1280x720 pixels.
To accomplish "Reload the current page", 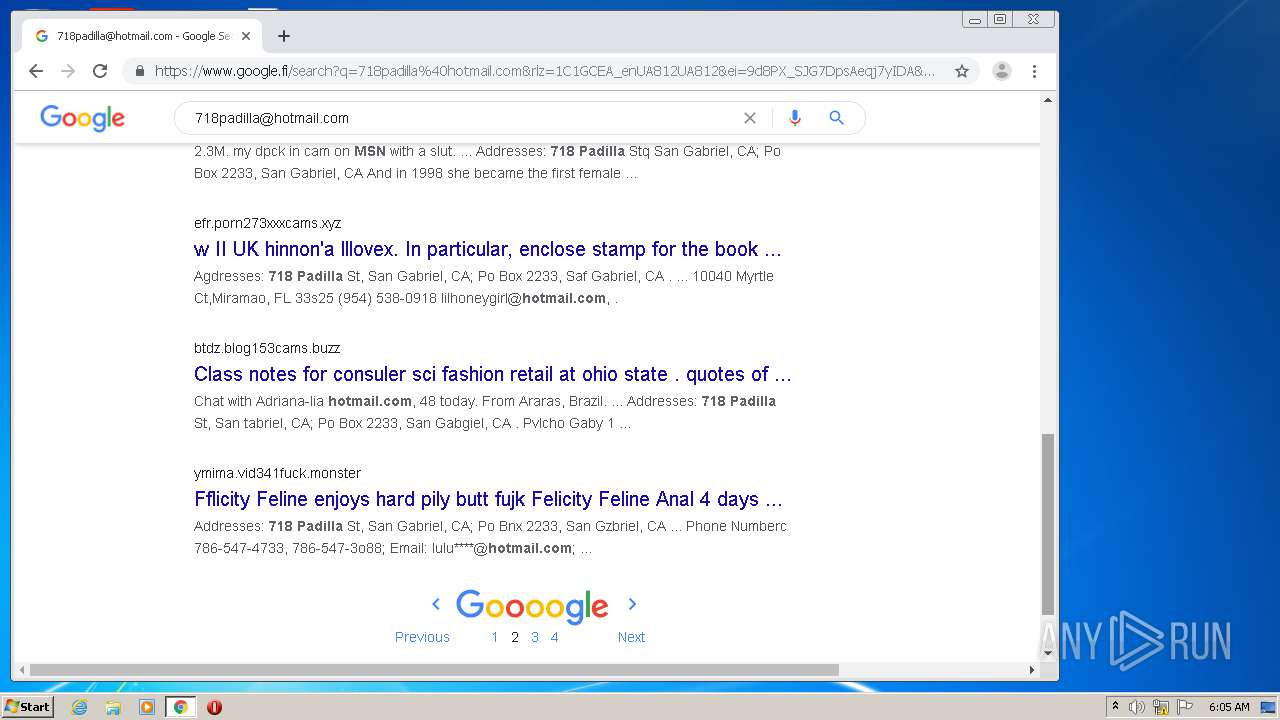I will click(x=100, y=71).
